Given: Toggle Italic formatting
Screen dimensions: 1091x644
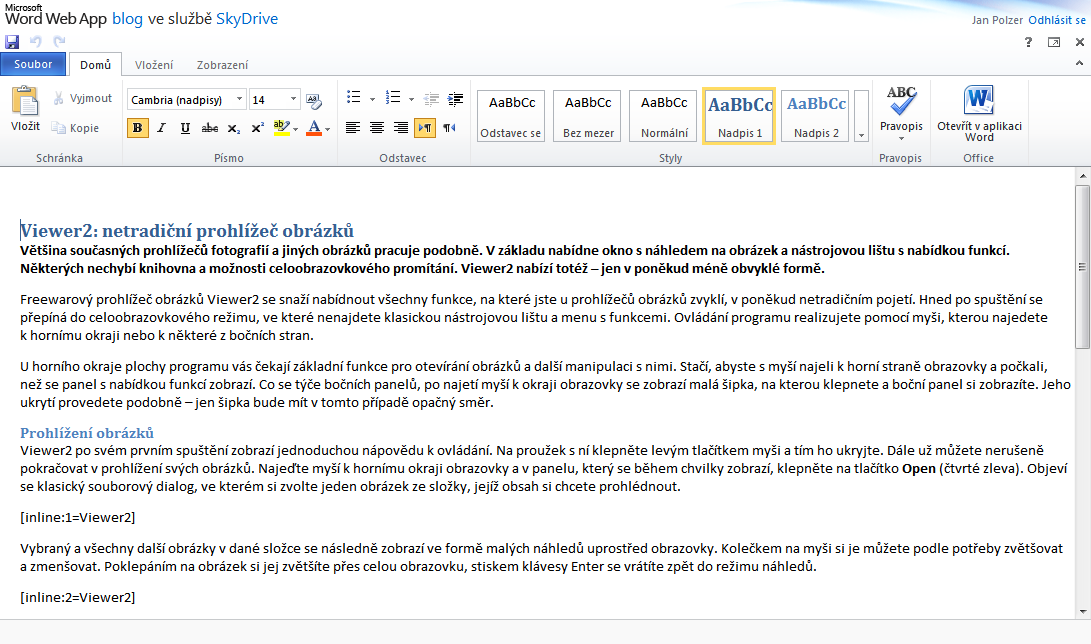Looking at the screenshot, I should click(161, 128).
